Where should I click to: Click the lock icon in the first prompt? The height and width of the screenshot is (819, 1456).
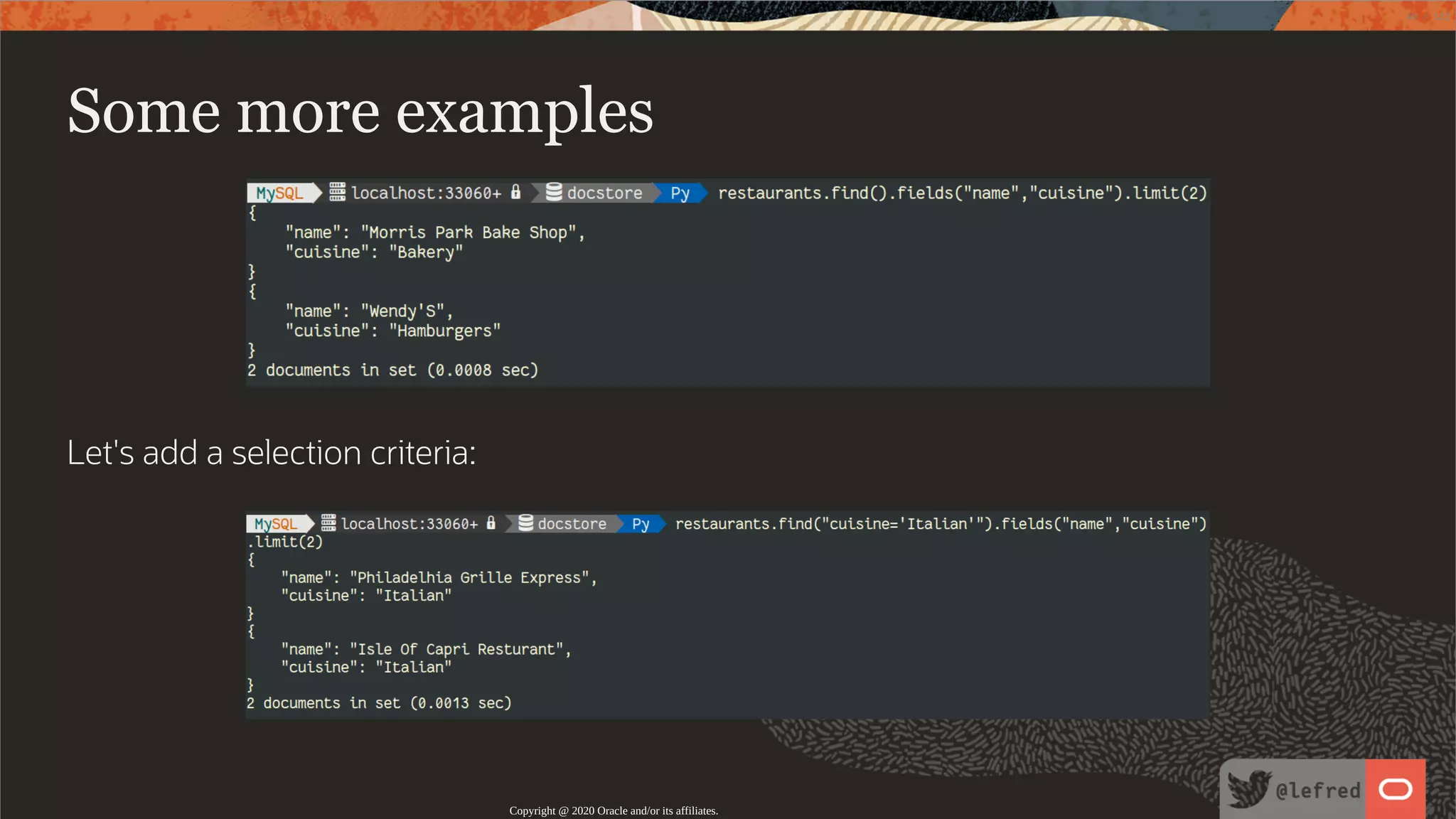(x=516, y=192)
